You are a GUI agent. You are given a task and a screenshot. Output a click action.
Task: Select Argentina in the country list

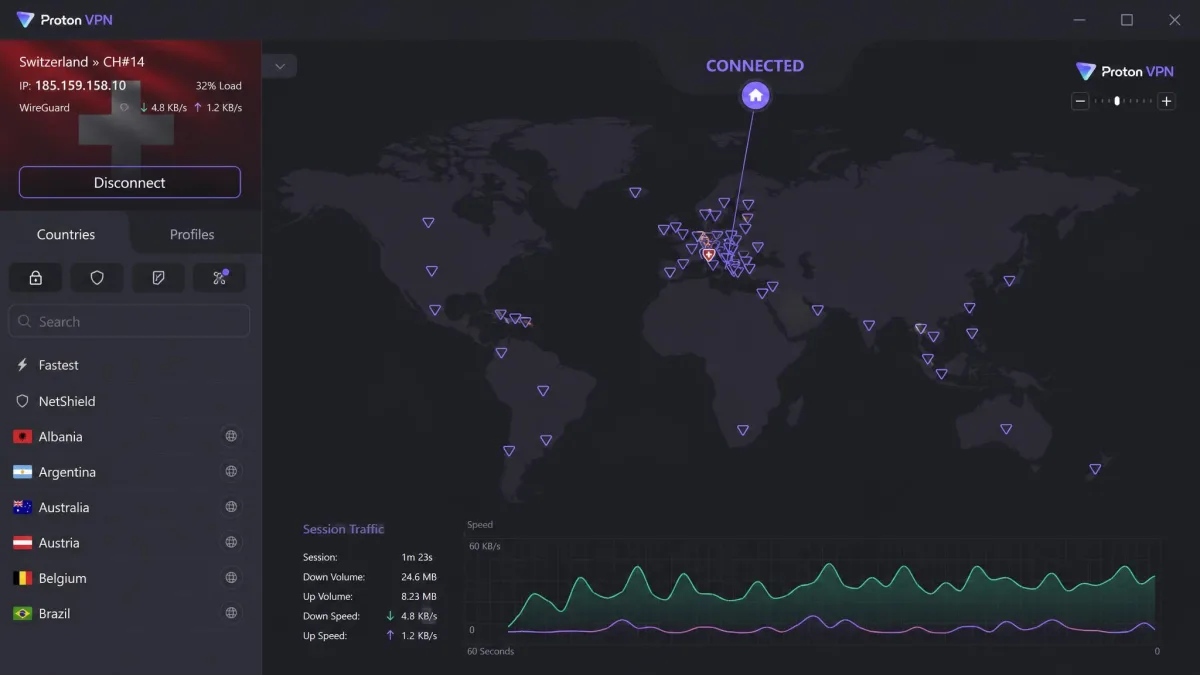[x=130, y=472]
